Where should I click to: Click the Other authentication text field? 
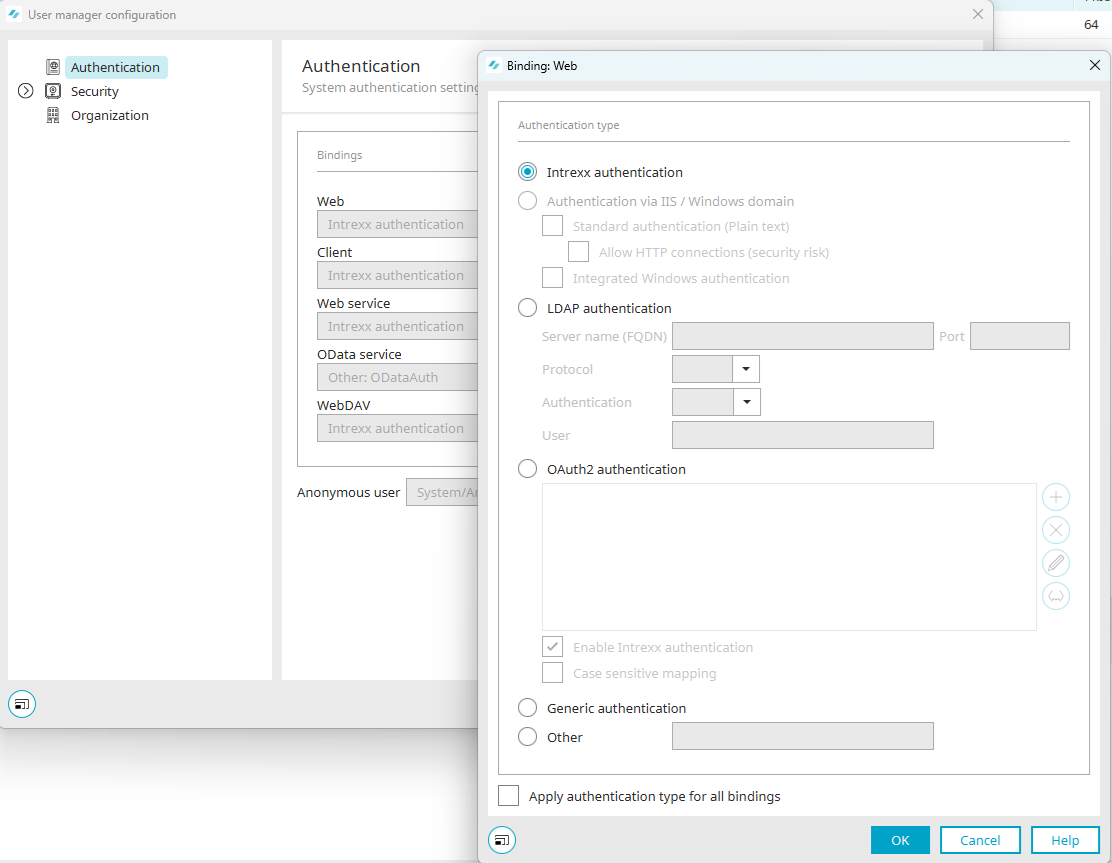[x=803, y=736]
